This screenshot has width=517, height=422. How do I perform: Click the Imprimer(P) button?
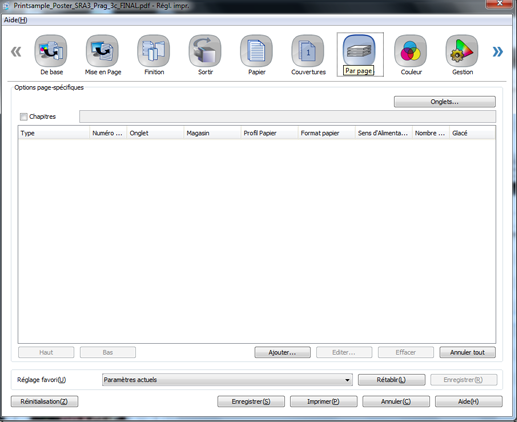coord(324,401)
